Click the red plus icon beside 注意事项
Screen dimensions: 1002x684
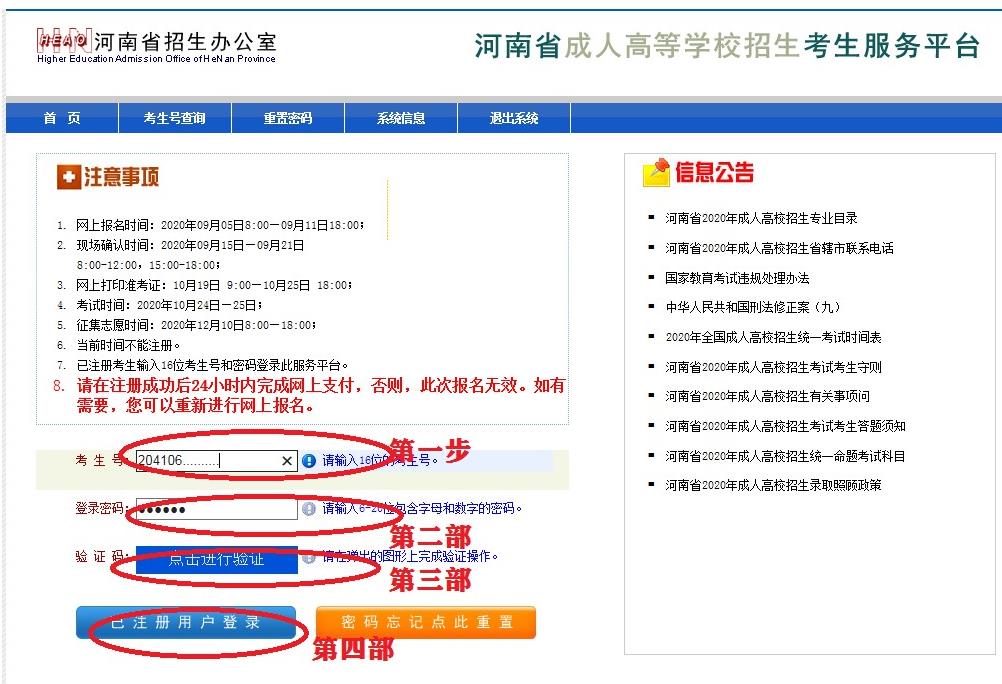[x=68, y=177]
